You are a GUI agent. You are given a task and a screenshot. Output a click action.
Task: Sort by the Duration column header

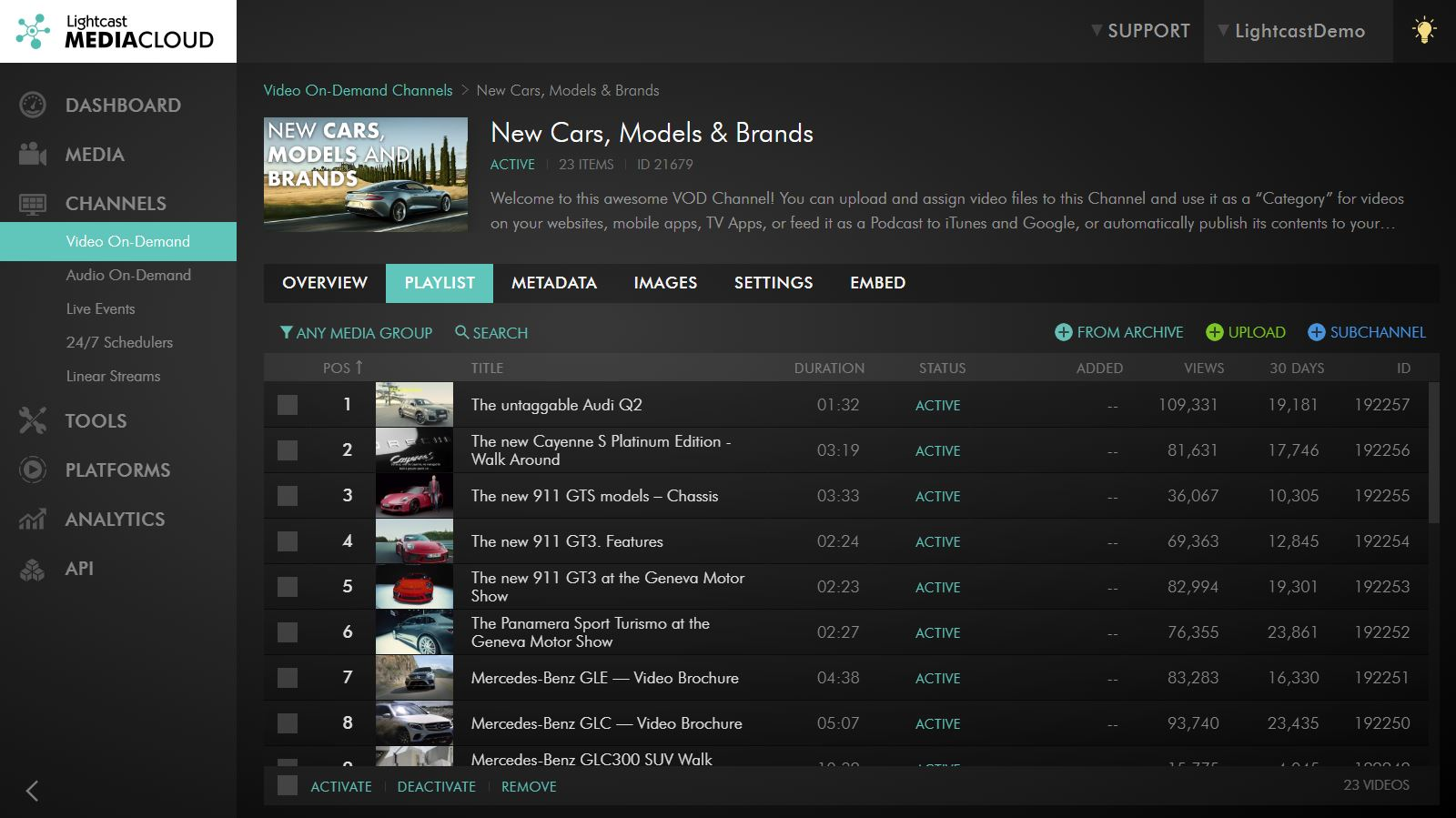point(829,368)
